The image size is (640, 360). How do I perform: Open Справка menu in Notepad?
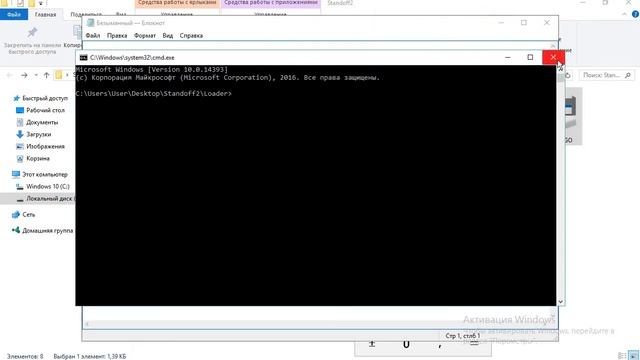tap(191, 36)
